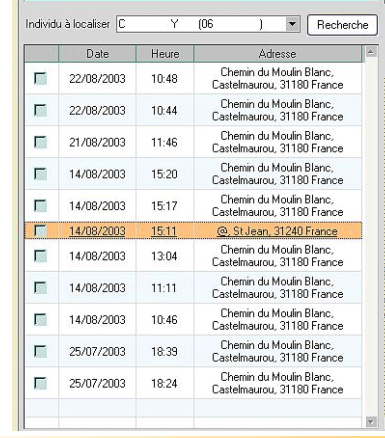The height and width of the screenshot is (438, 385).
Task: Sort by the Date column header
Action: (97, 54)
